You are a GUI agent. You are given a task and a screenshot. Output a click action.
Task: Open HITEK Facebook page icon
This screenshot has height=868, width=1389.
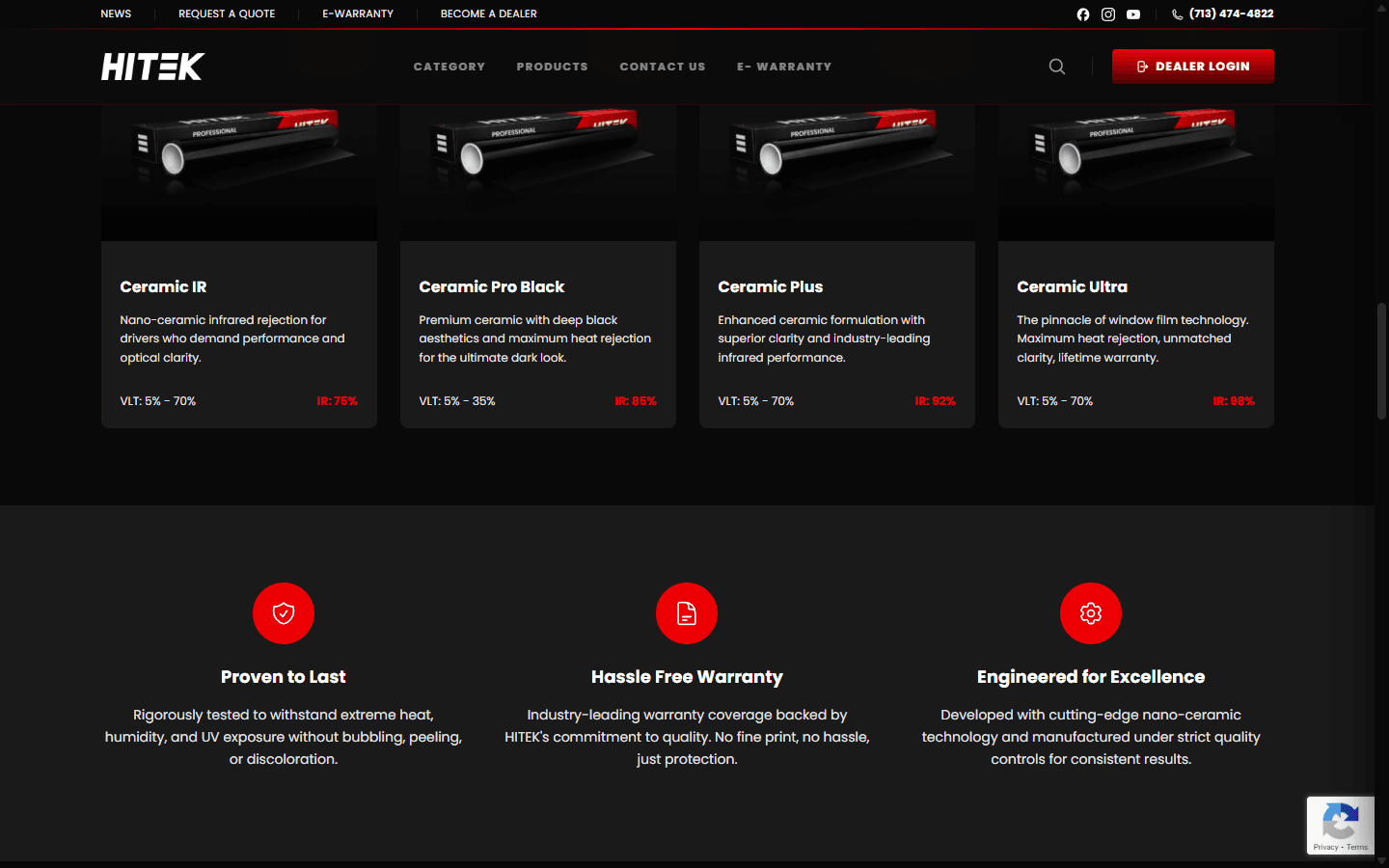pos(1083,14)
